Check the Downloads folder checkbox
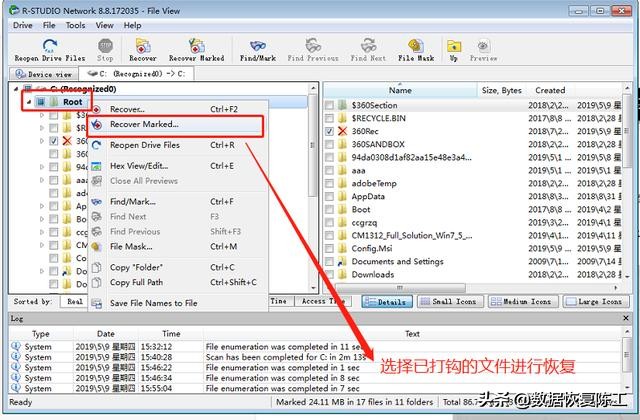640x420 pixels. (329, 275)
